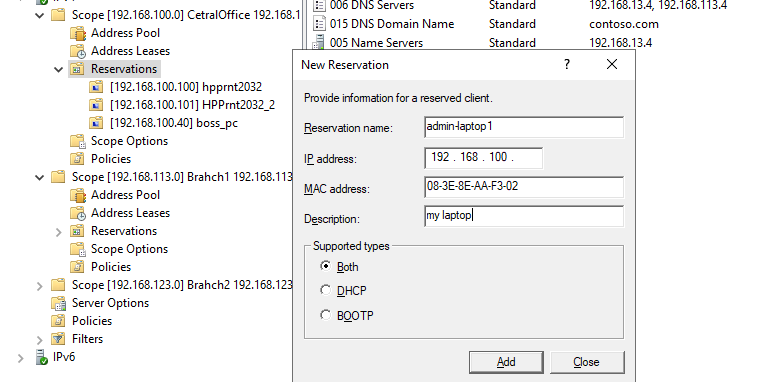
Task: Select the Filters tree item label
Action: [88, 339]
